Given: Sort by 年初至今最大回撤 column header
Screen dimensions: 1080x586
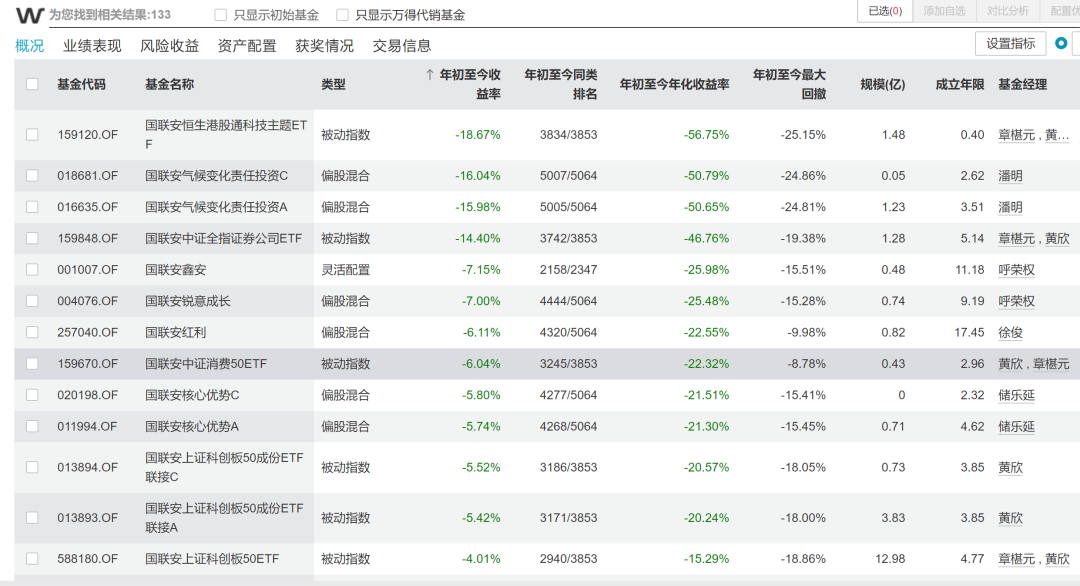Looking at the screenshot, I should point(789,84).
